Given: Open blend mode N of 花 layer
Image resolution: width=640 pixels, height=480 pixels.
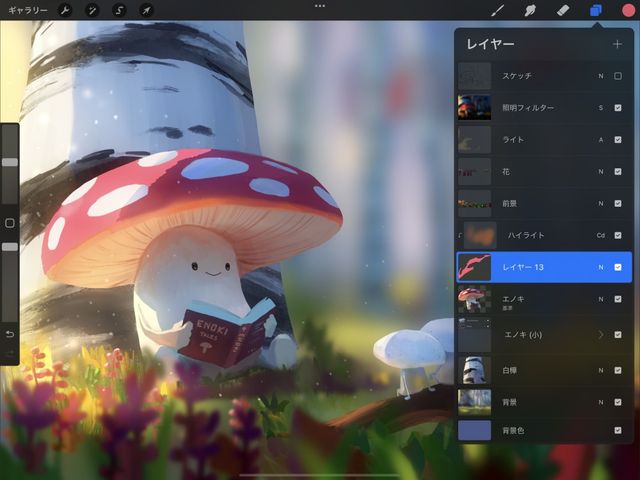Looking at the screenshot, I should (601, 171).
